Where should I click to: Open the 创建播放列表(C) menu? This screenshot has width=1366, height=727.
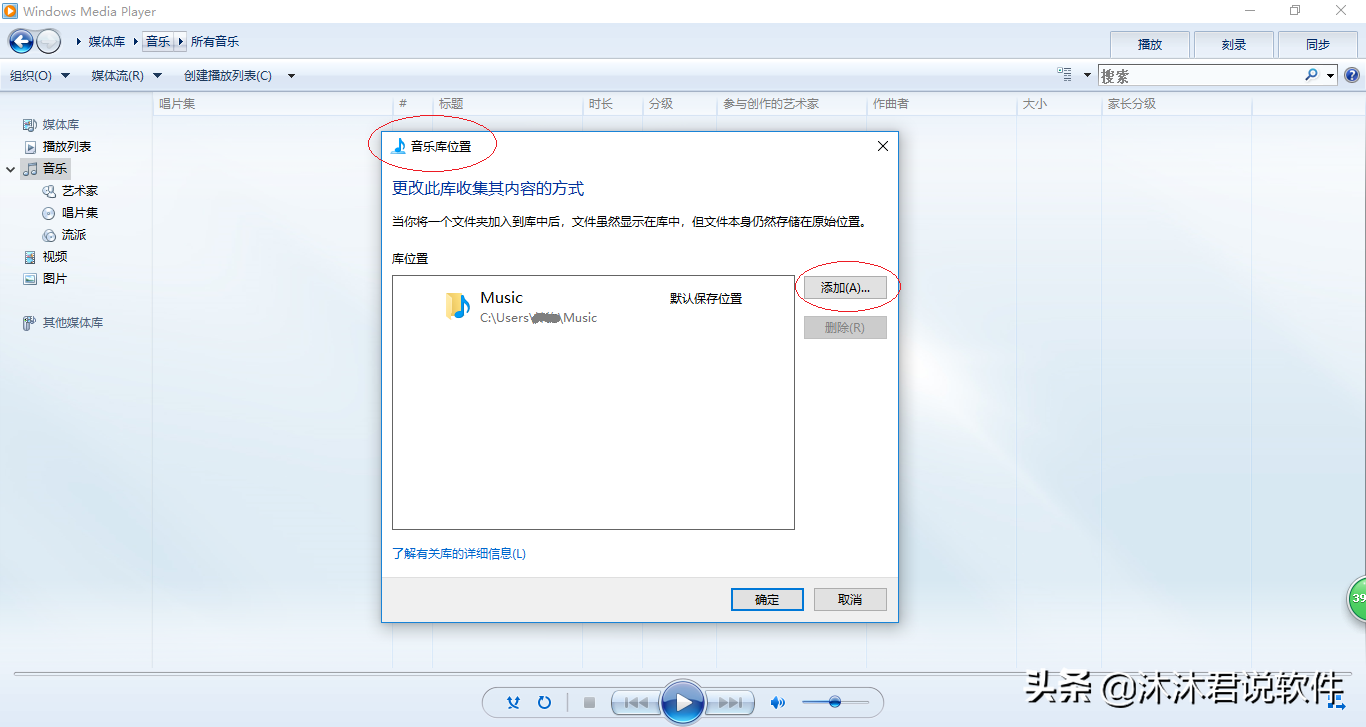click(228, 75)
